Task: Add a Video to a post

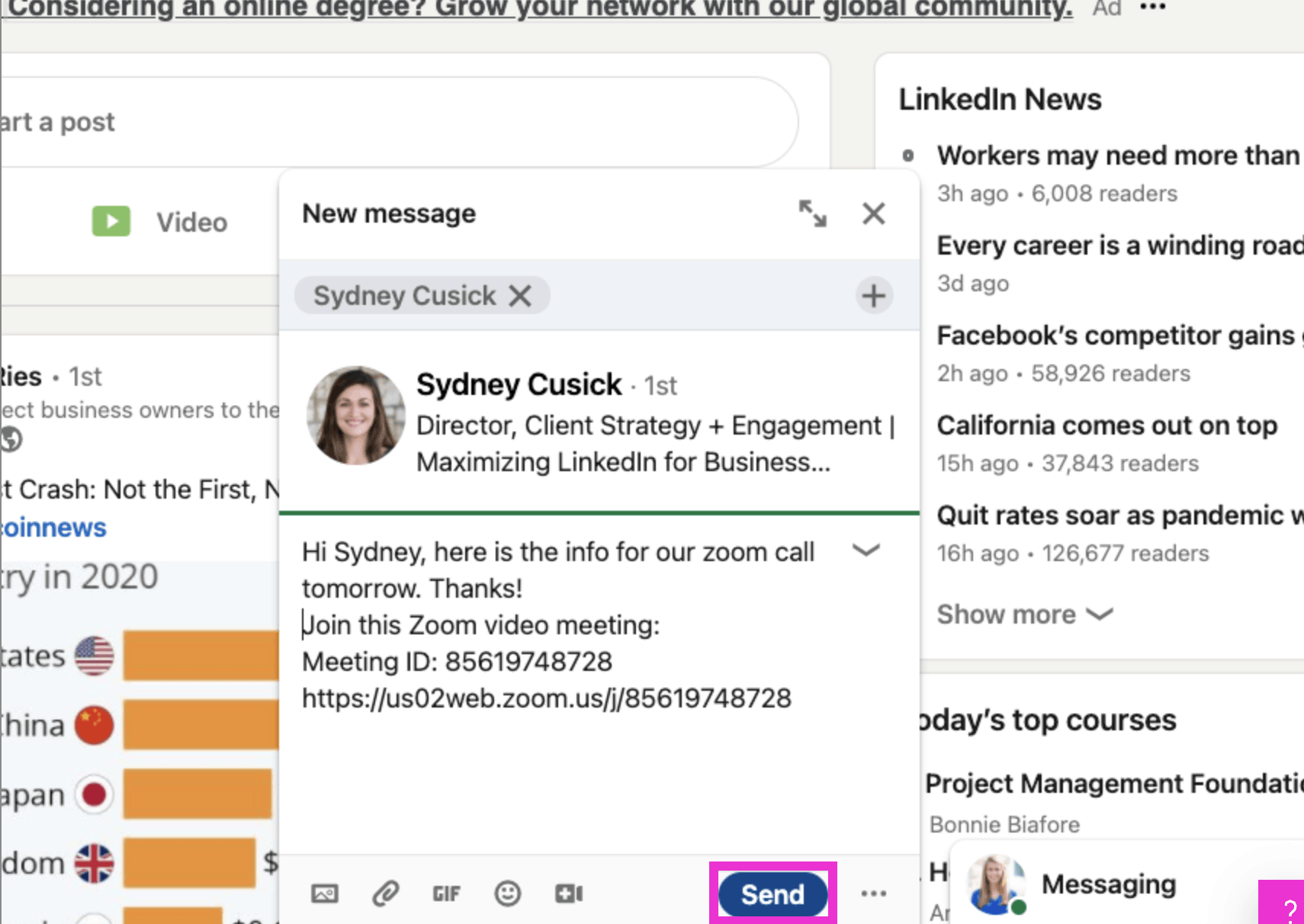Action: click(x=160, y=222)
